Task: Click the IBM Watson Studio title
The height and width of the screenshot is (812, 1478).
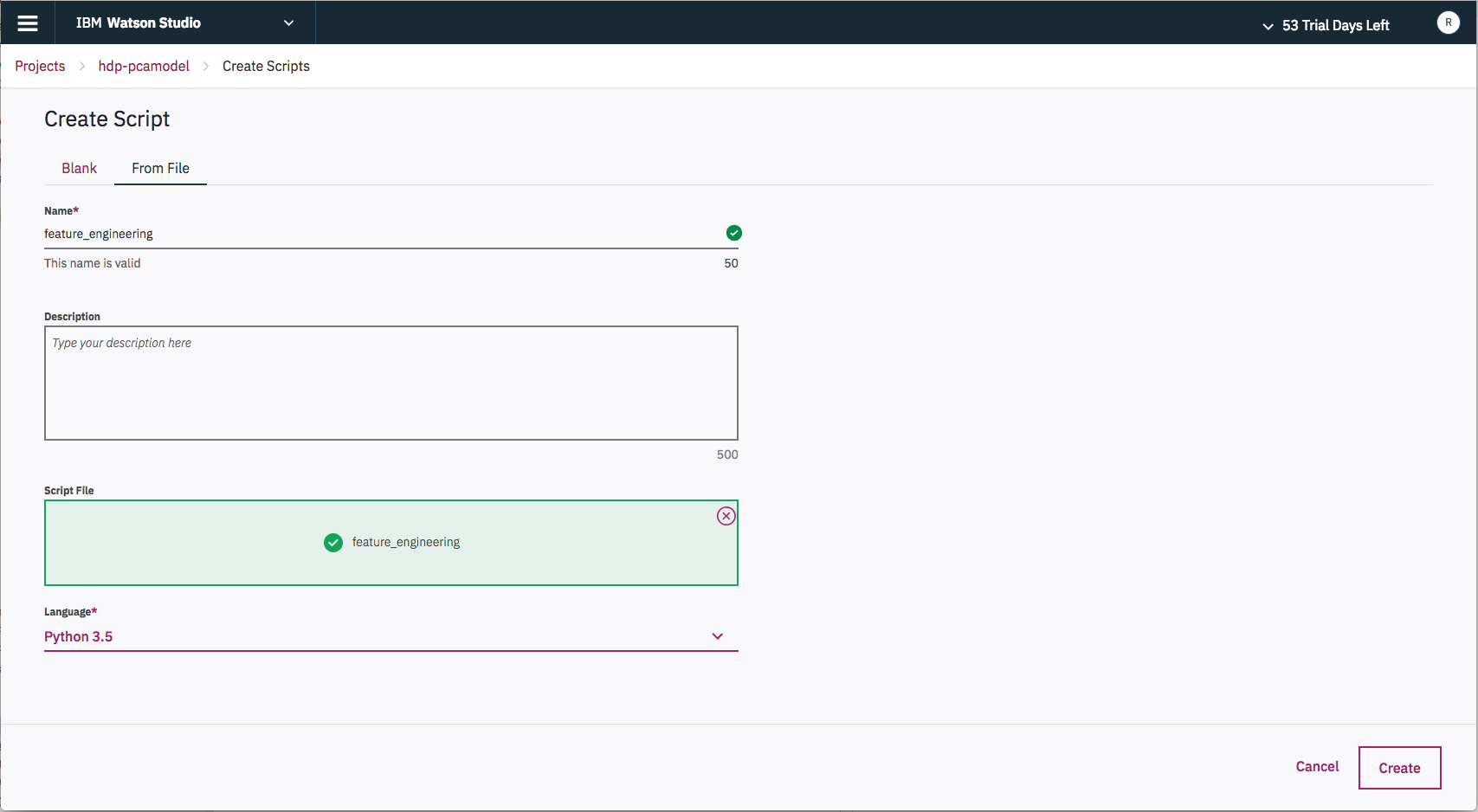Action: coord(139,23)
